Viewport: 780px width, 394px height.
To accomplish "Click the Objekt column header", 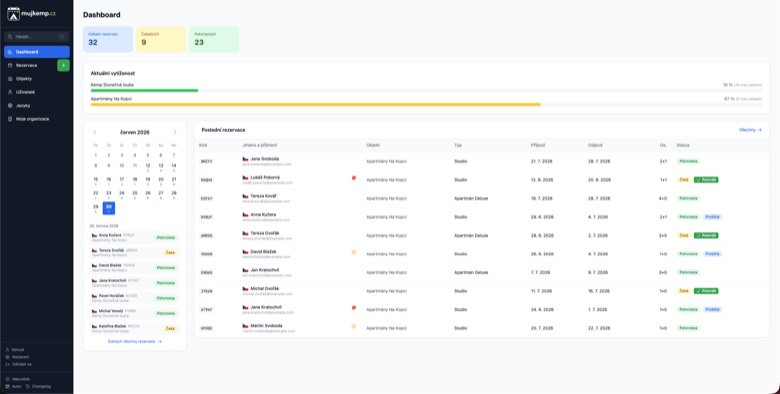I will tap(373, 145).
